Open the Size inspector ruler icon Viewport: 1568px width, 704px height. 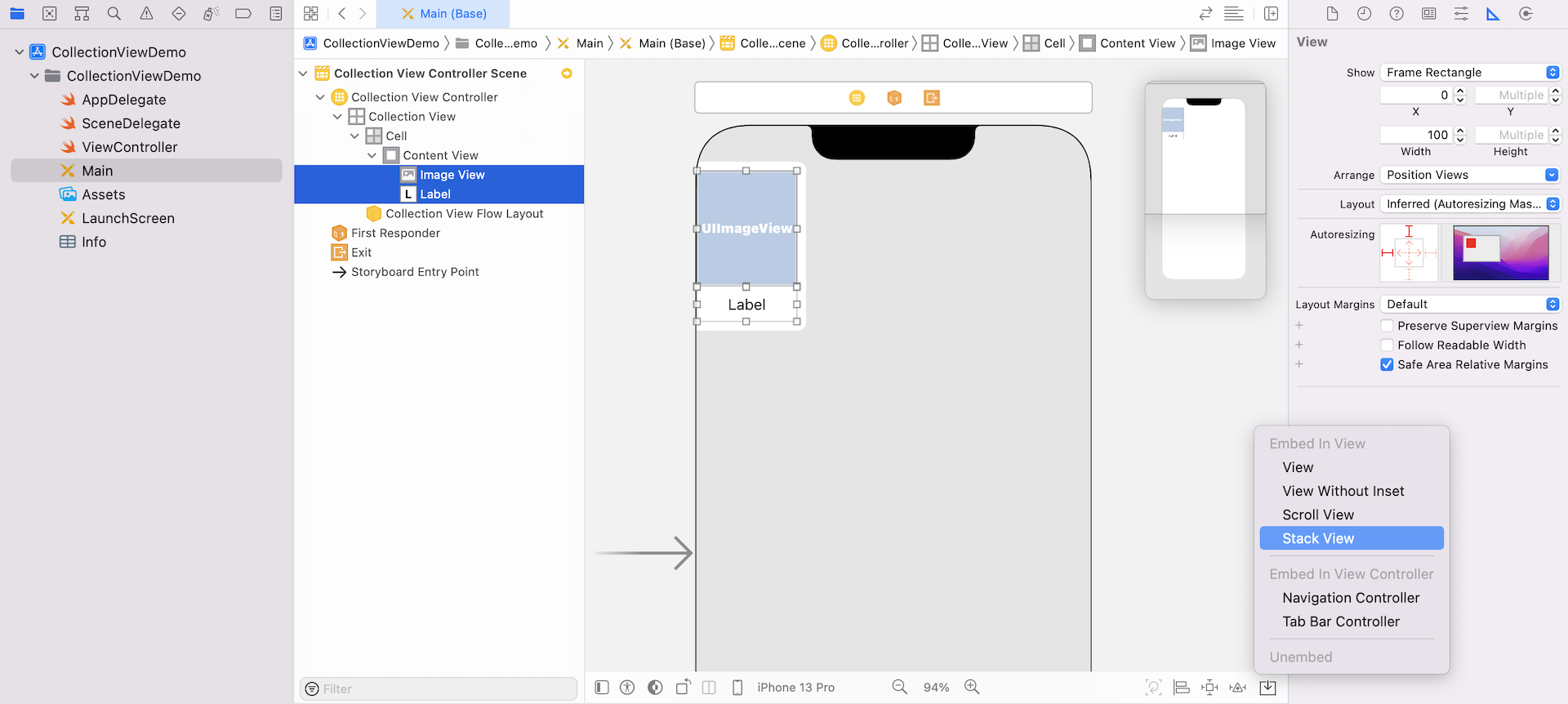(x=1493, y=14)
